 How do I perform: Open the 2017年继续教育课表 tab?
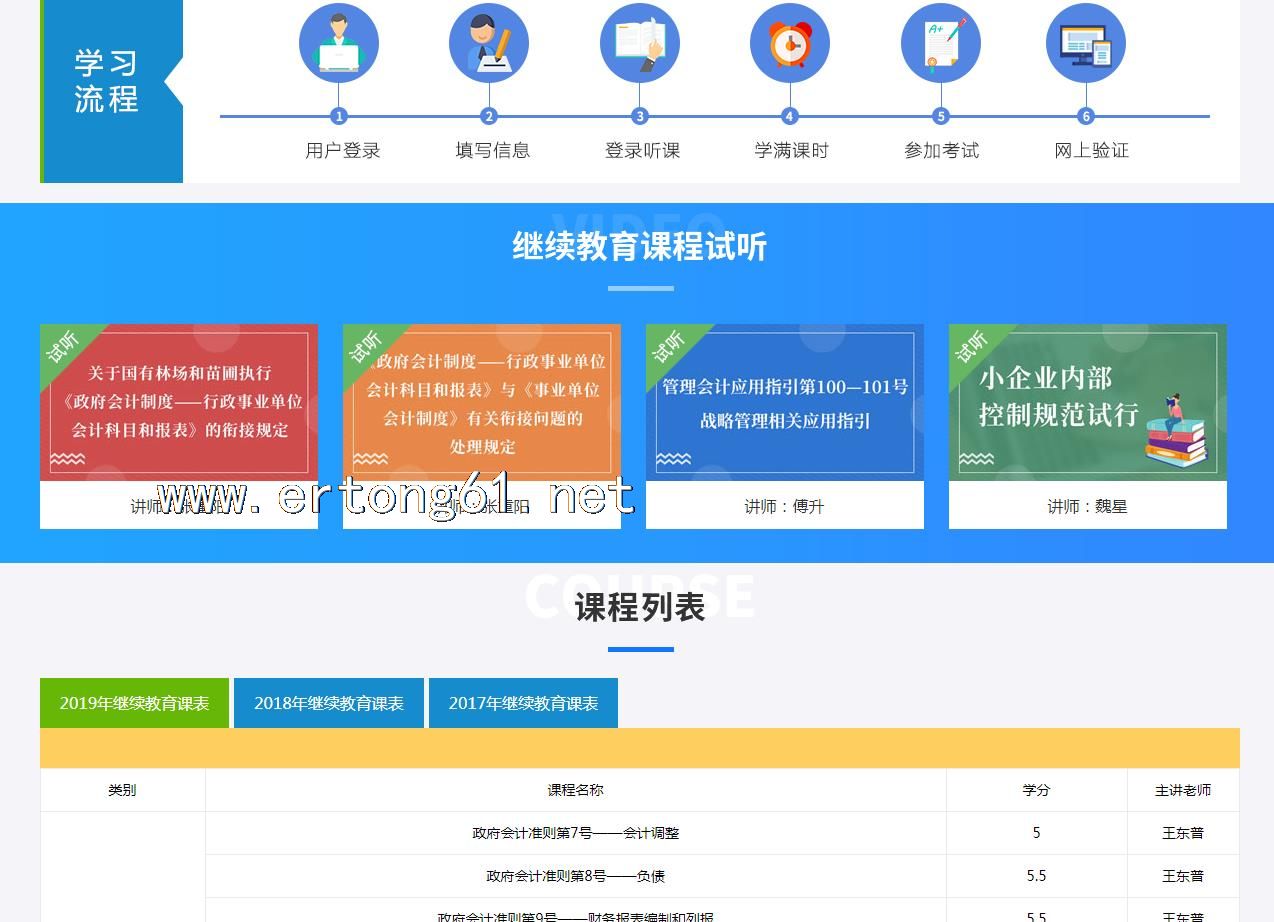pyautogui.click(x=523, y=703)
